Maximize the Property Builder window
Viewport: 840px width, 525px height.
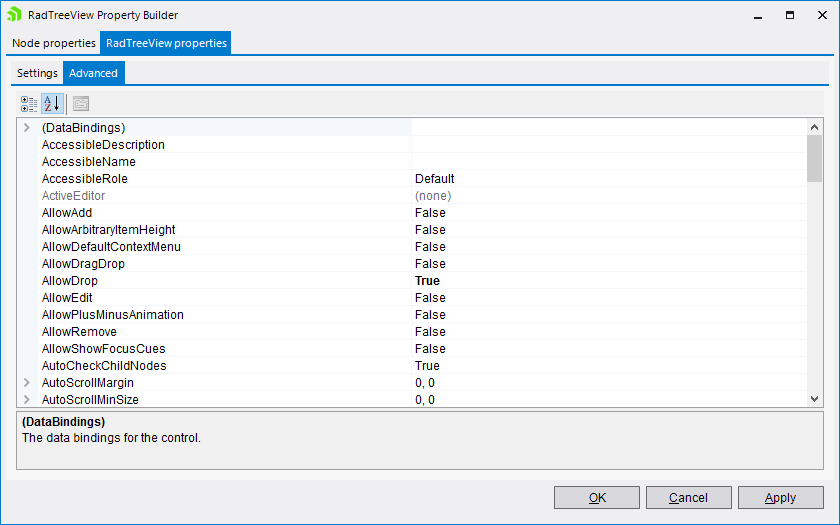790,15
